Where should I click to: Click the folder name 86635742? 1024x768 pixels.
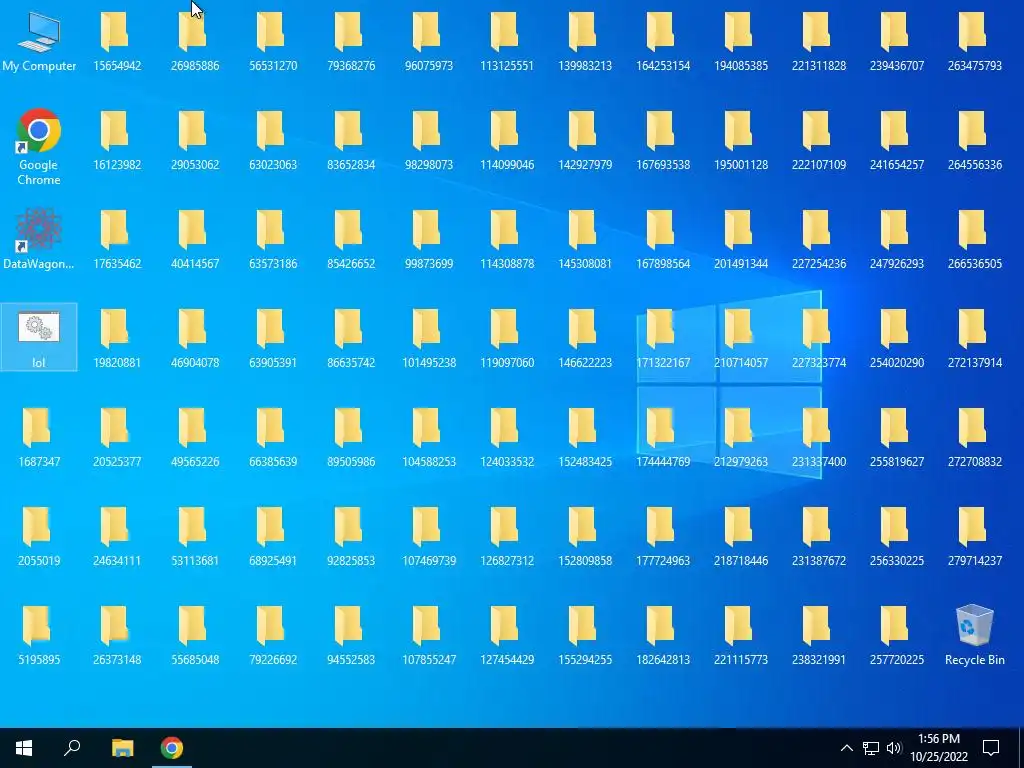pos(351,362)
